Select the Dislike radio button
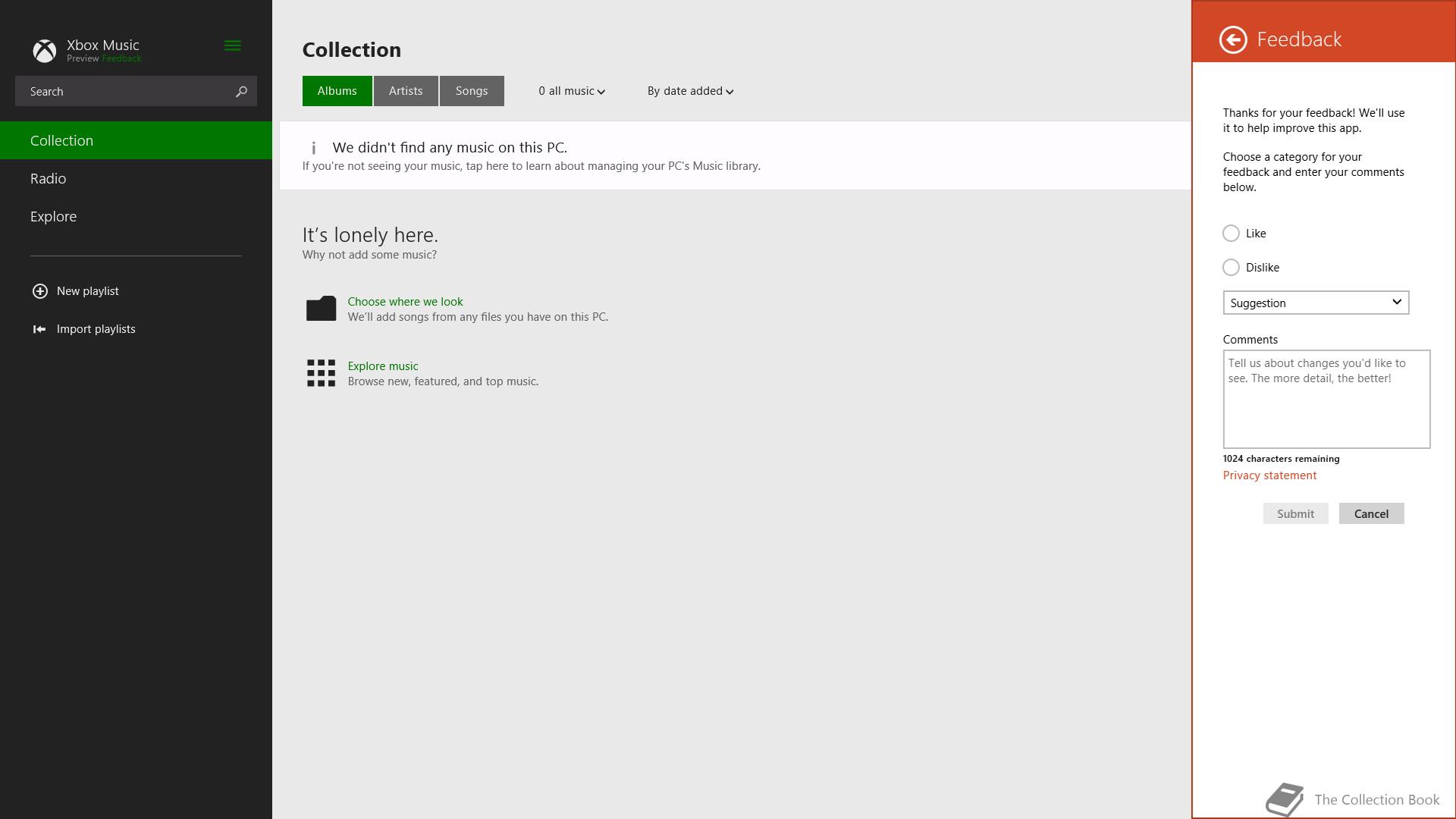Viewport: 1456px width, 819px height. 1231,267
